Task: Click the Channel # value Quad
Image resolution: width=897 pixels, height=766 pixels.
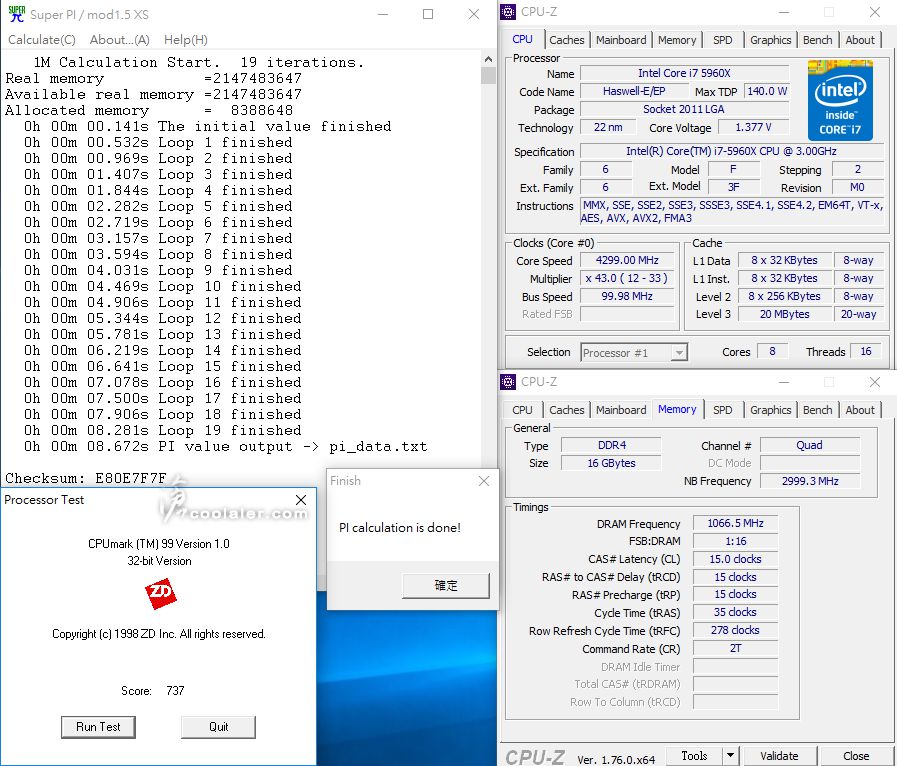Action: (x=809, y=445)
